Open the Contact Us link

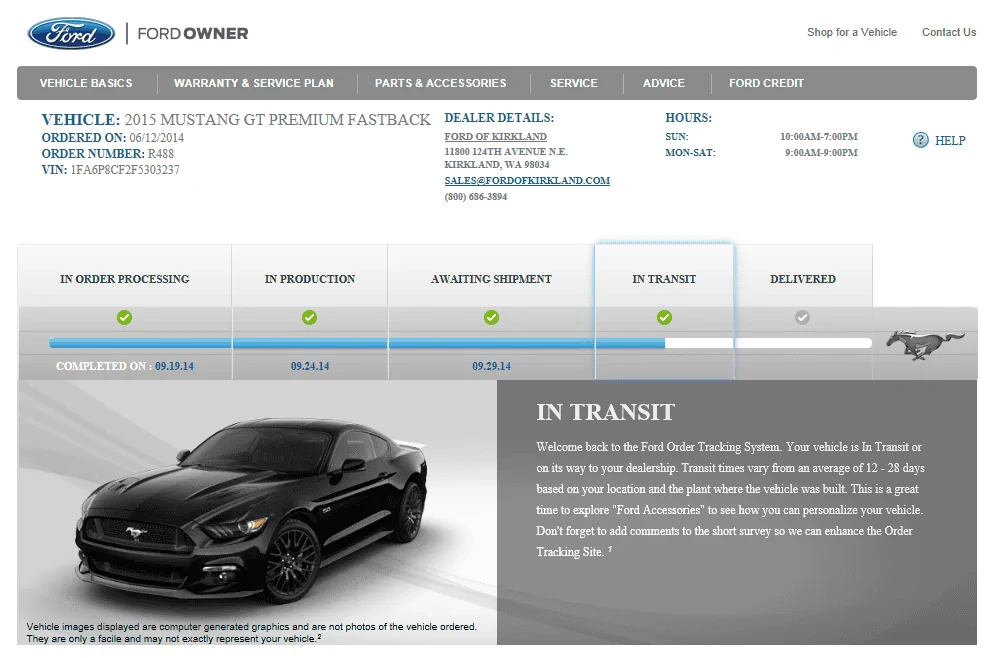point(949,32)
